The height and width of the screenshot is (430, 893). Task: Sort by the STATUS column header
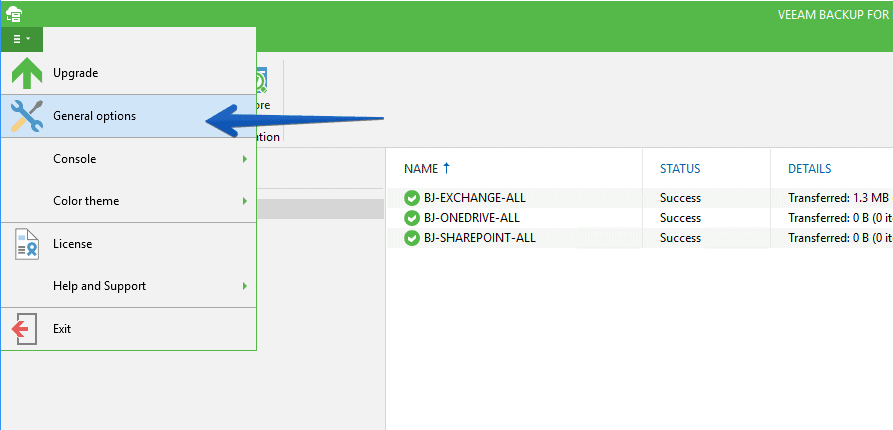click(x=680, y=169)
